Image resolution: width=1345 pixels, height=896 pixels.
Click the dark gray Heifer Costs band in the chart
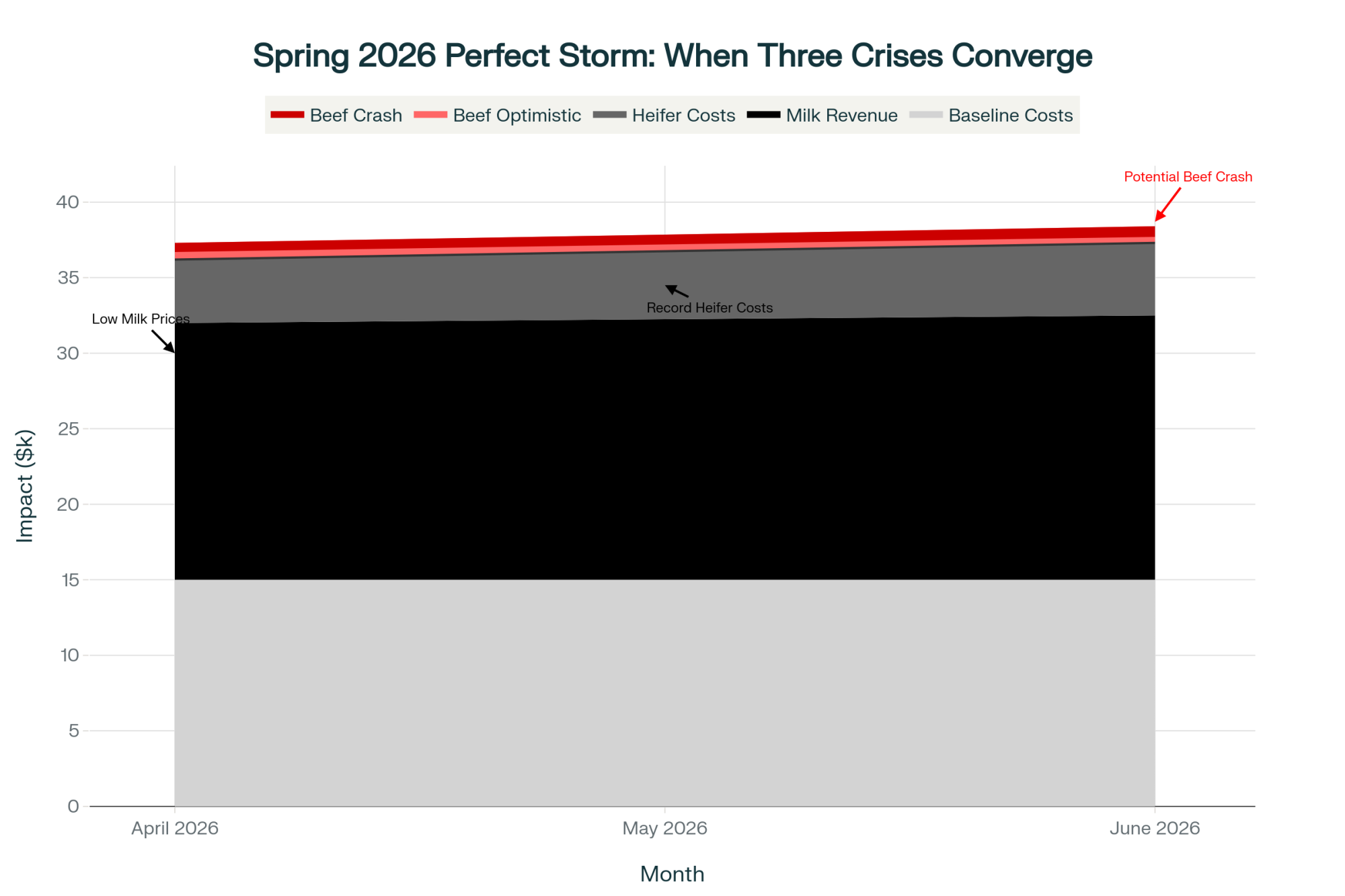click(x=471, y=288)
